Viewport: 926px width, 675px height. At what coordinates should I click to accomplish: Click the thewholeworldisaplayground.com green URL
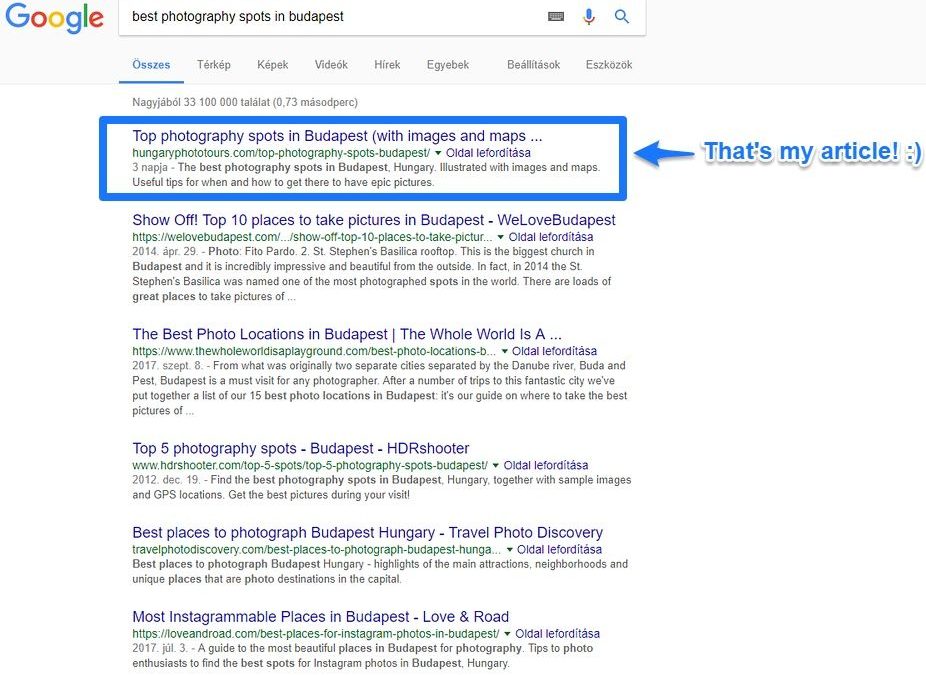314,351
